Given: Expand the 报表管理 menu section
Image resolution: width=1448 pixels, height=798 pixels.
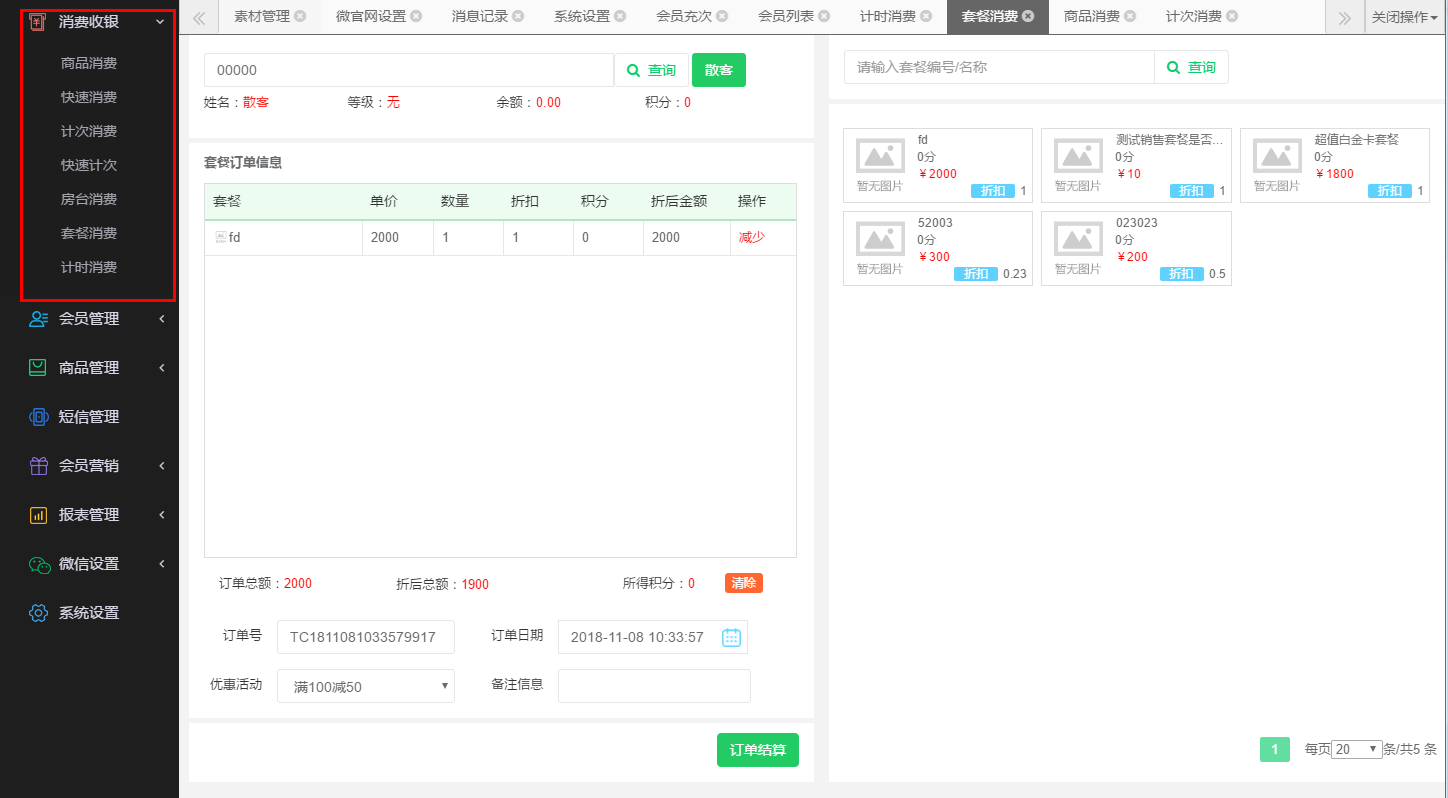Looking at the screenshot, I should 162,515.
